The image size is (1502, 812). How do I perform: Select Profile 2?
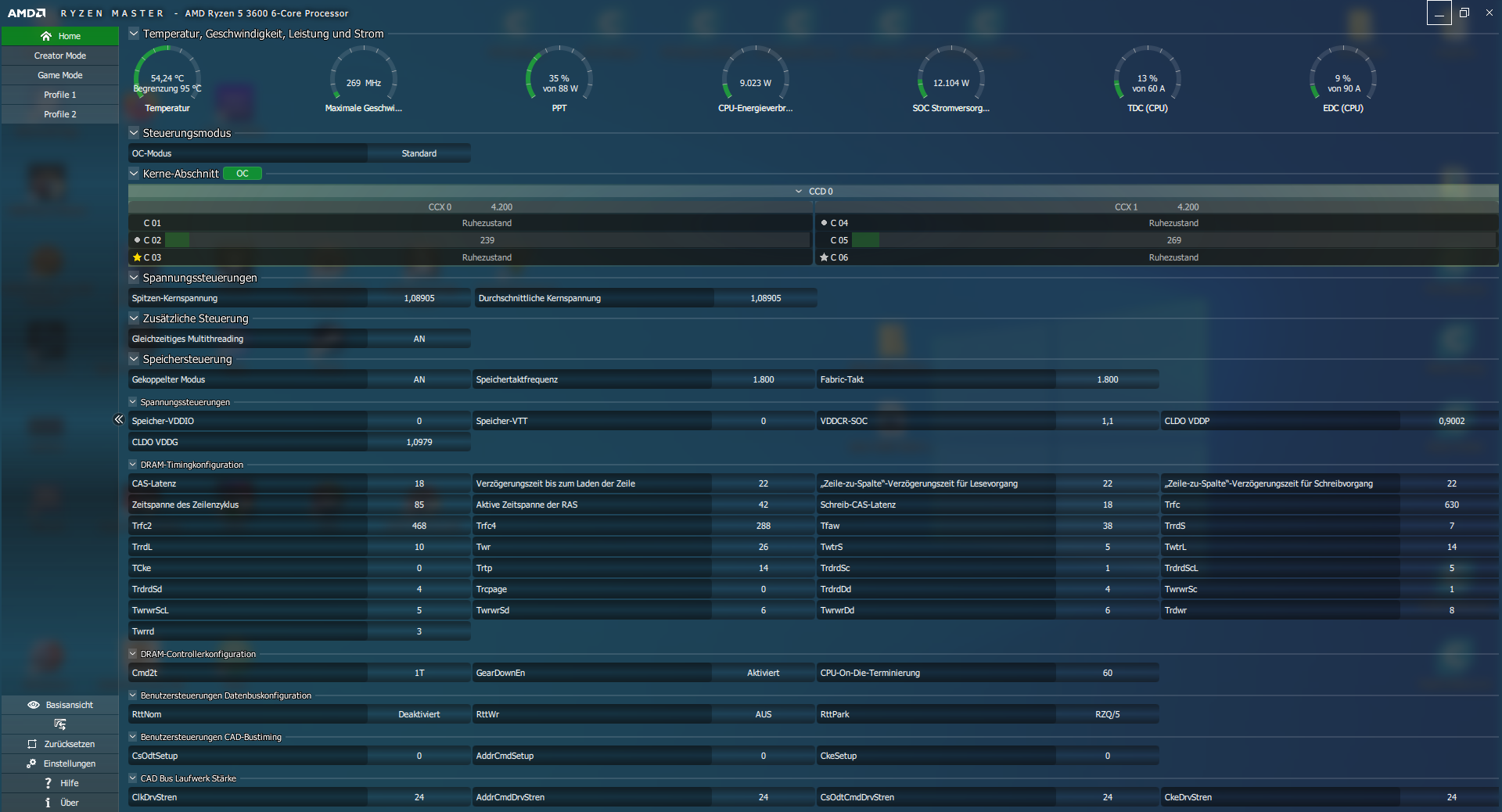[x=60, y=114]
